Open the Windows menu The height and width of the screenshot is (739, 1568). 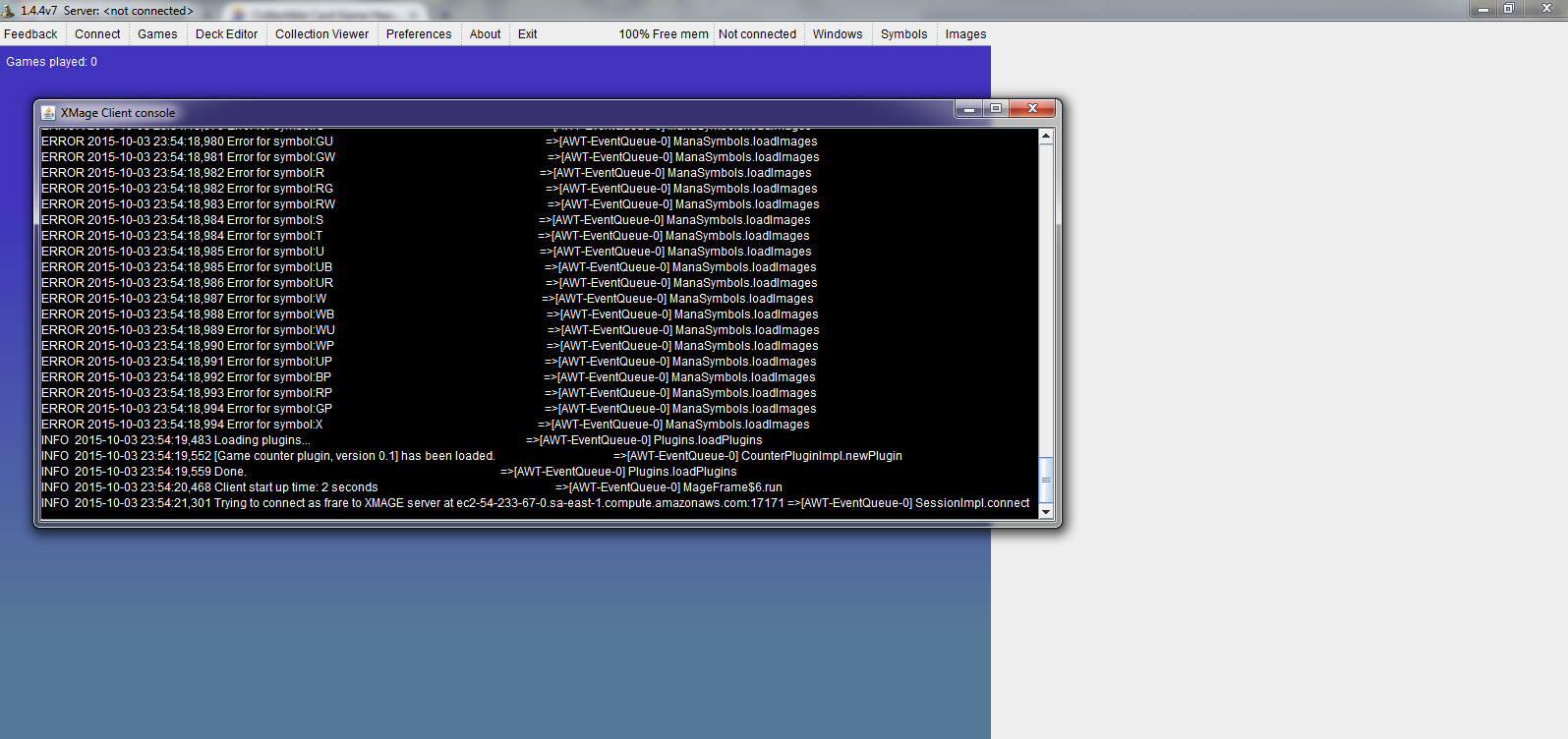[837, 34]
